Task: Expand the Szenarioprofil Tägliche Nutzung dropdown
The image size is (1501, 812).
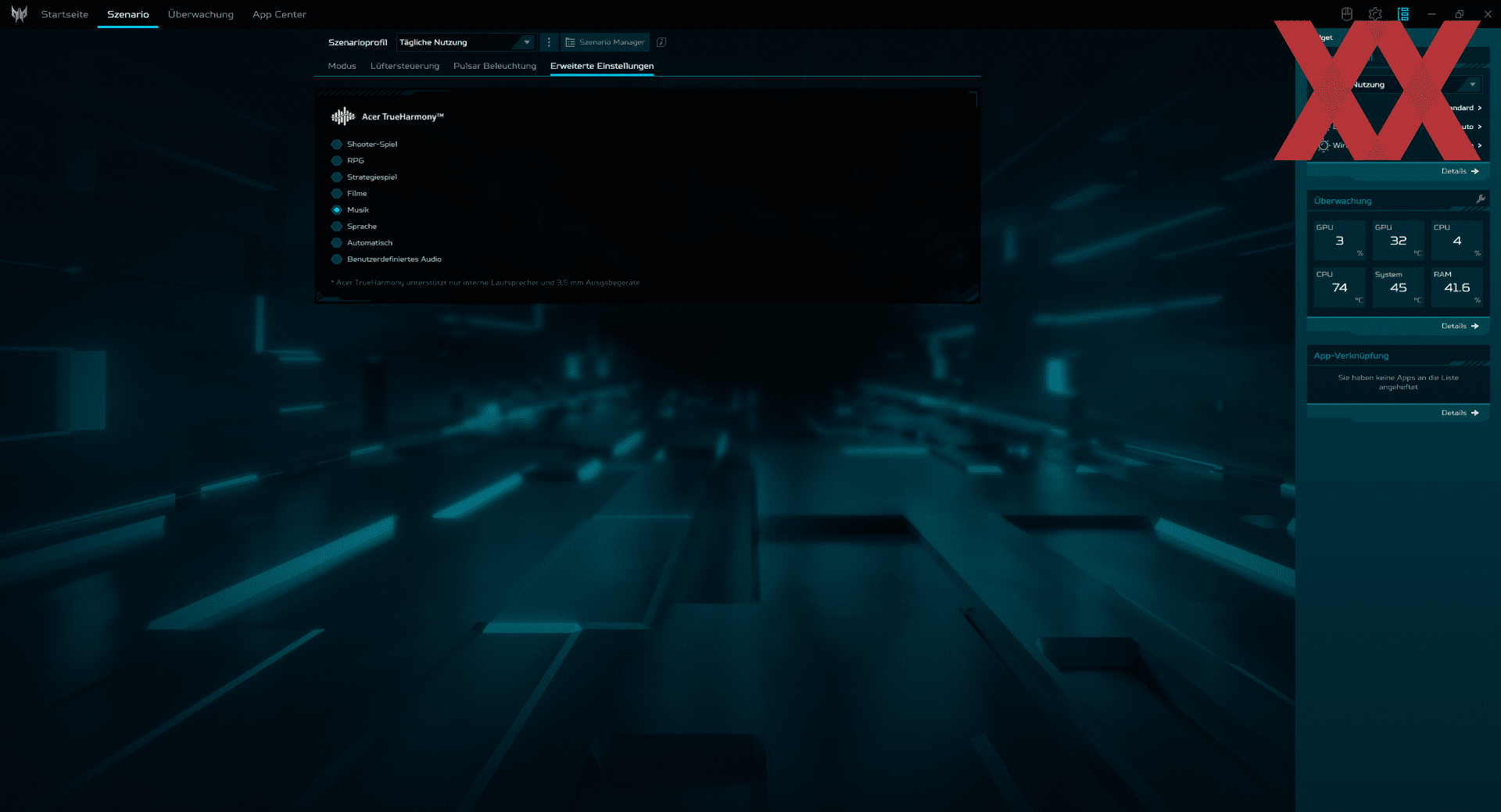Action: [466, 42]
